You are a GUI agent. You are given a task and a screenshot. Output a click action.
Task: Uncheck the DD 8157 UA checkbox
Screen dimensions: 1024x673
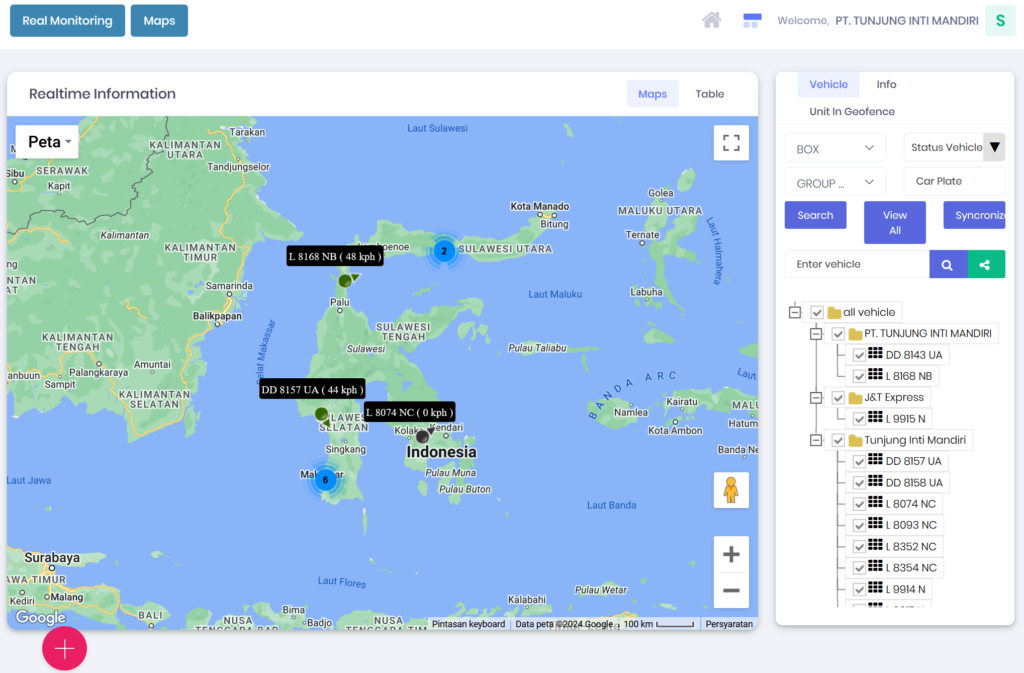[x=859, y=462]
